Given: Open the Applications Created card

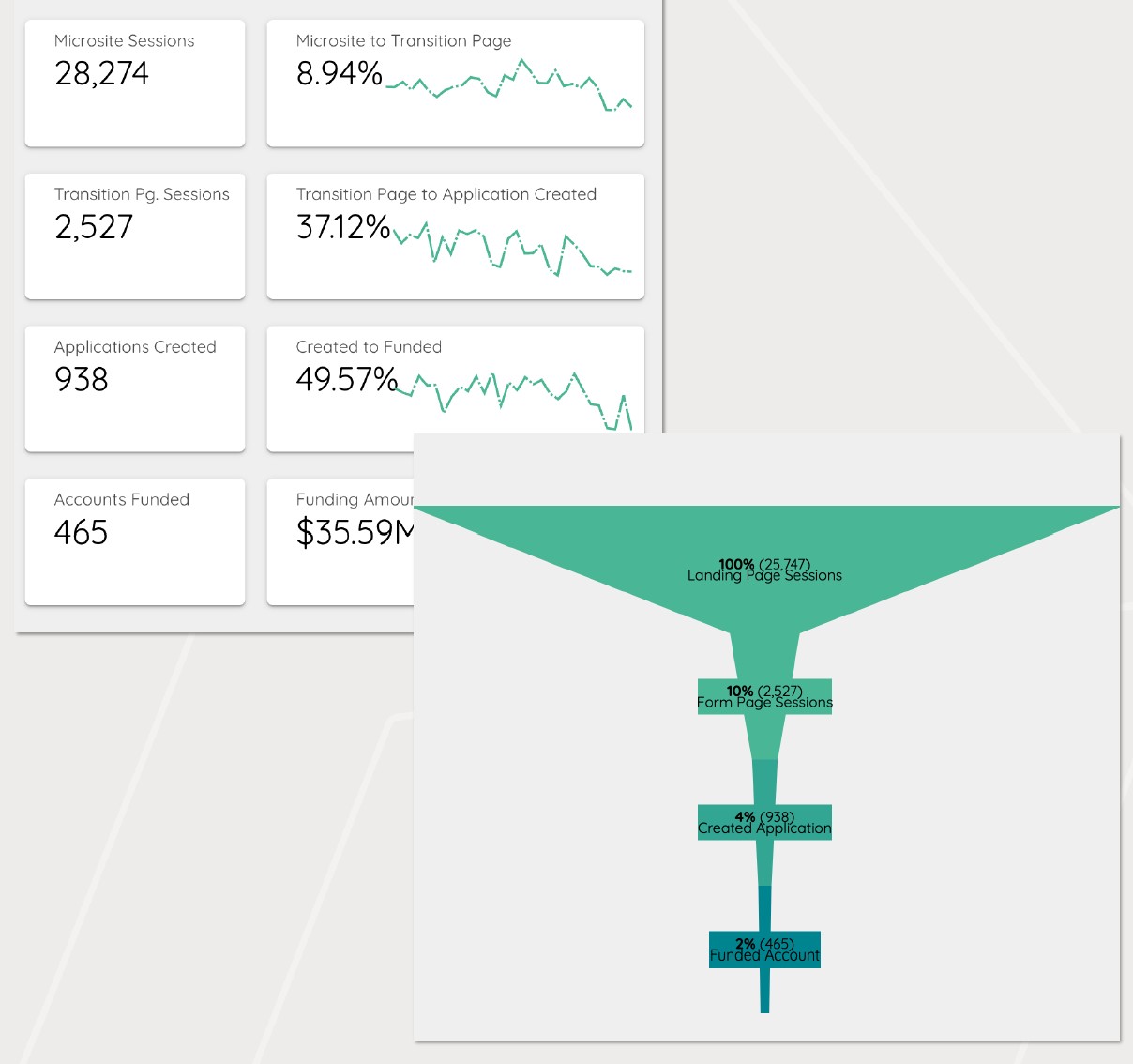Looking at the screenshot, I should tap(135, 388).
